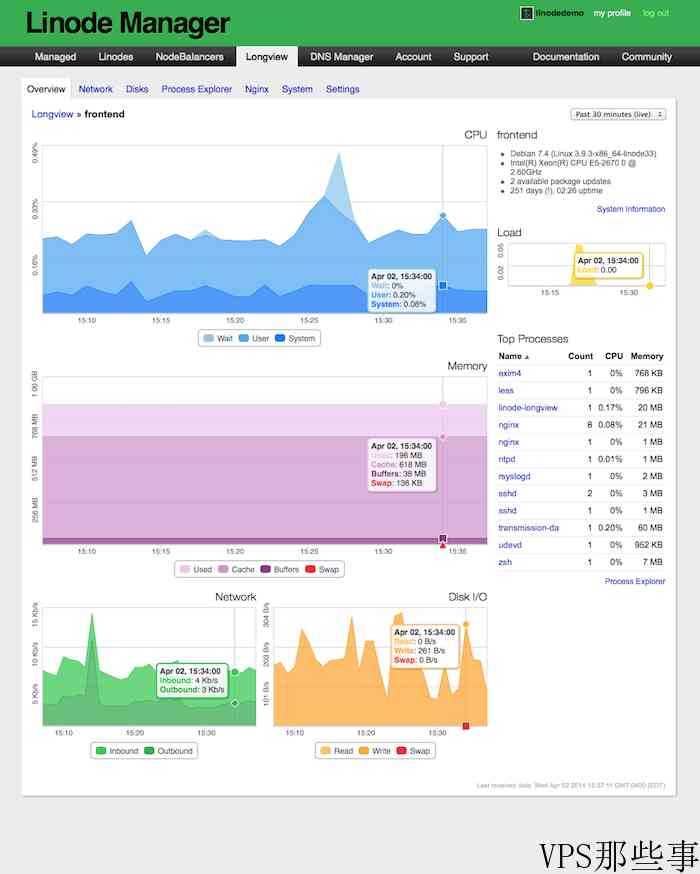
Task: Select the Longview tab
Action: [267, 57]
